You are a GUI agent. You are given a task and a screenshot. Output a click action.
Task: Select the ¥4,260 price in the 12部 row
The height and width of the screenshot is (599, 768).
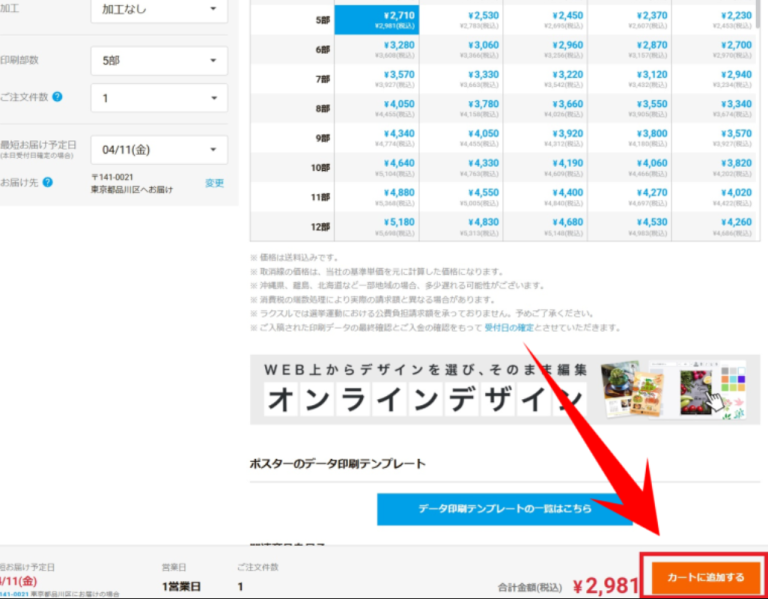(714, 226)
